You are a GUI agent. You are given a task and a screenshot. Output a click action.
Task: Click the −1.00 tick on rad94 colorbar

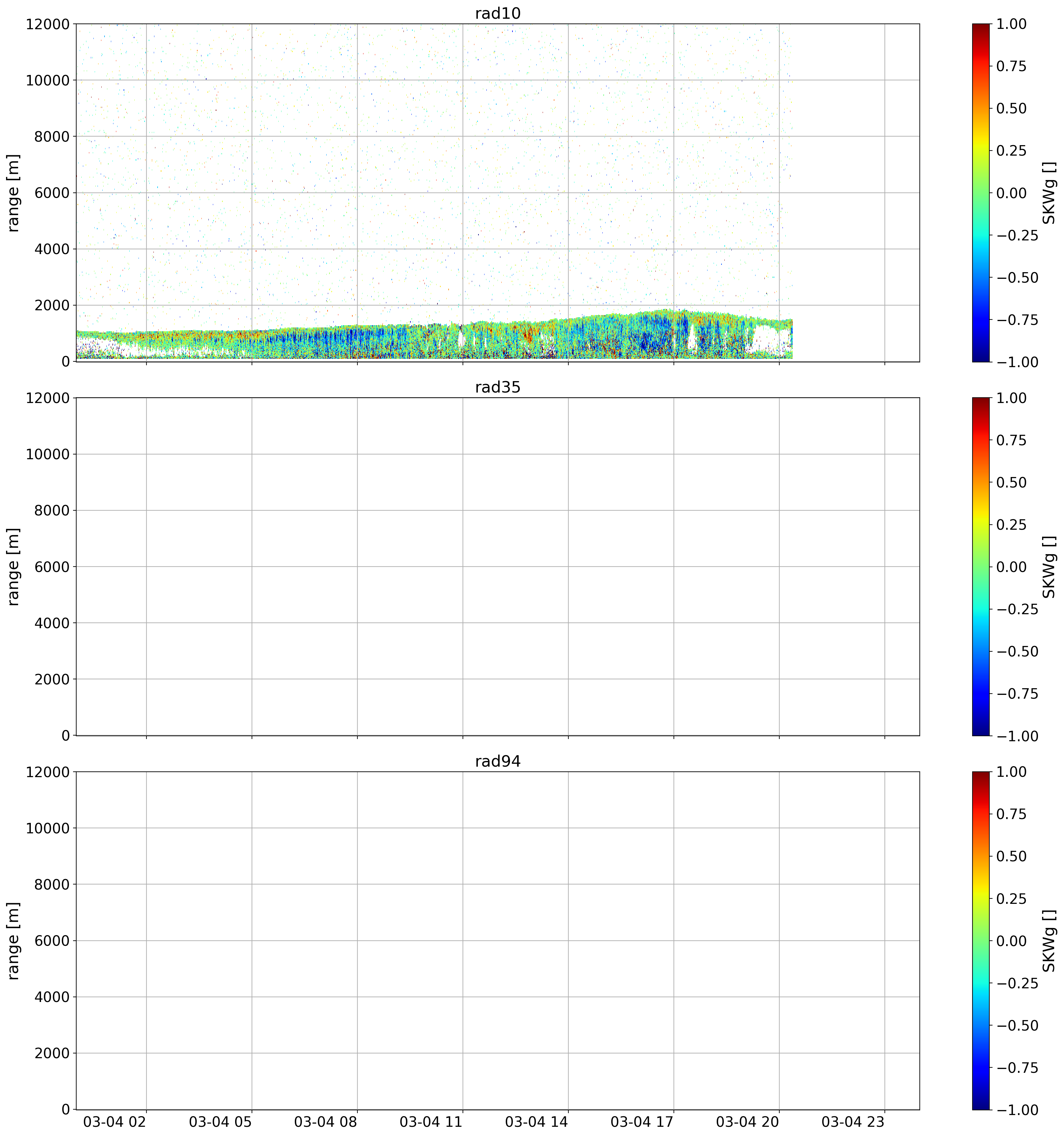[1017, 1110]
